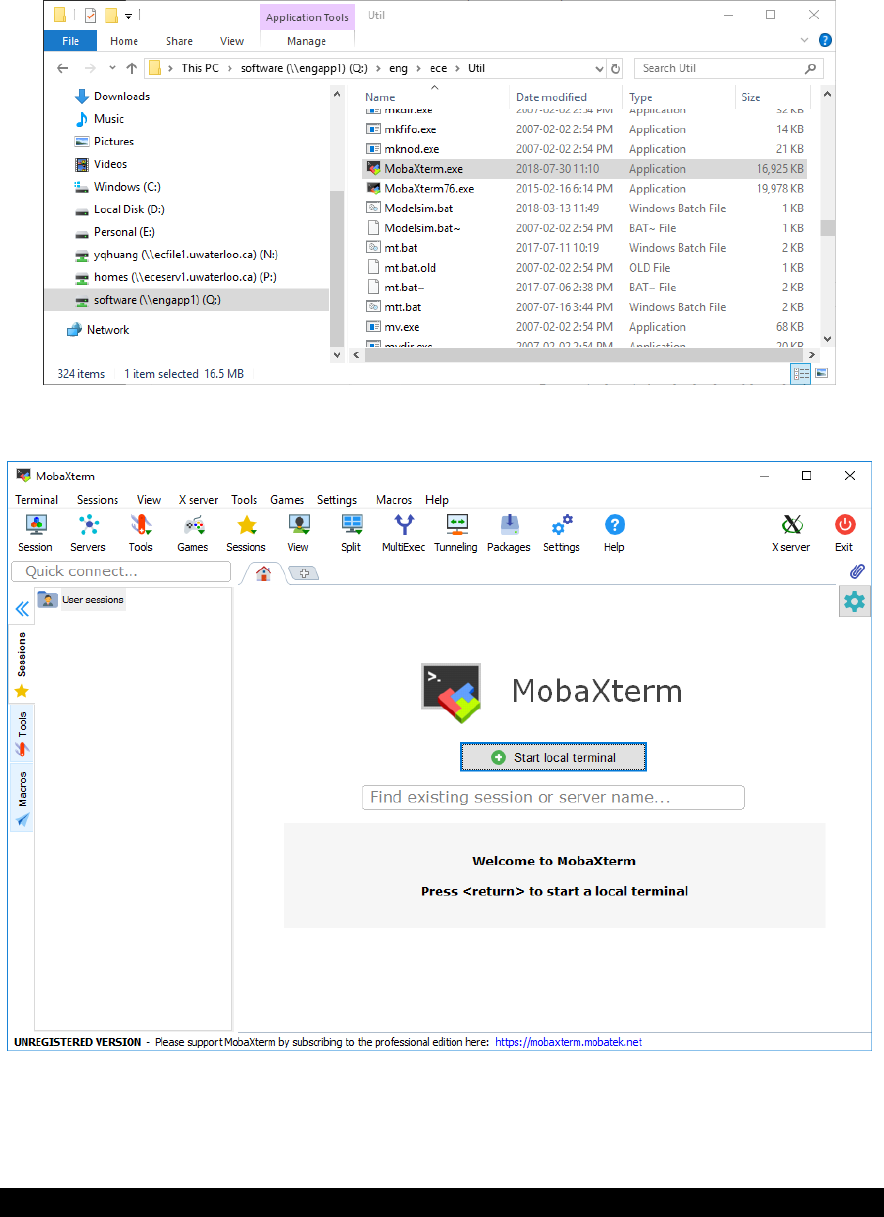
Task: Click the paperclip attachment icon
Action: (856, 572)
